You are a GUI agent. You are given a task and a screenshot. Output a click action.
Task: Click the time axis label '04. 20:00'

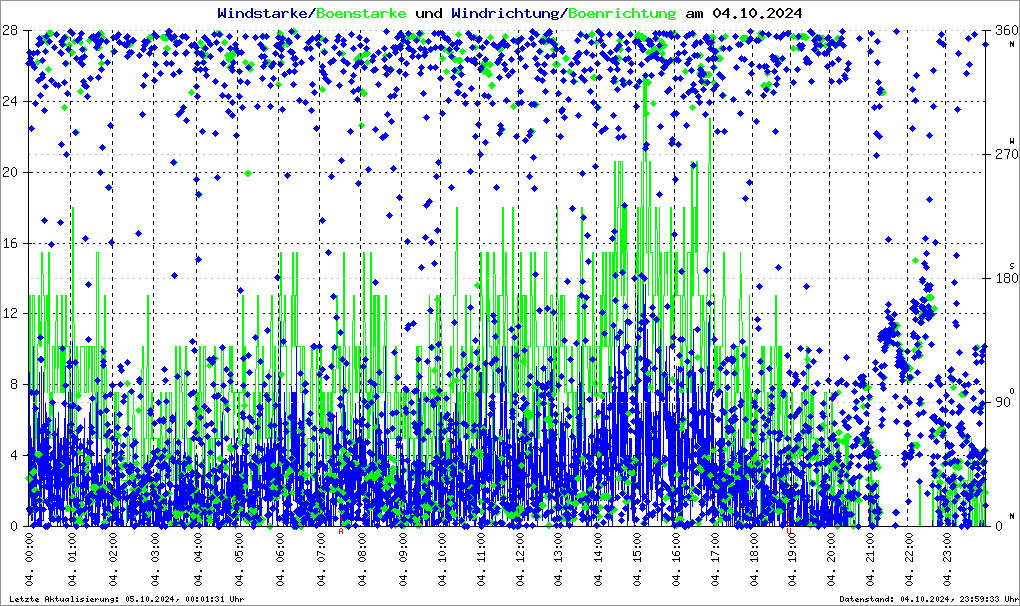[x=831, y=559]
